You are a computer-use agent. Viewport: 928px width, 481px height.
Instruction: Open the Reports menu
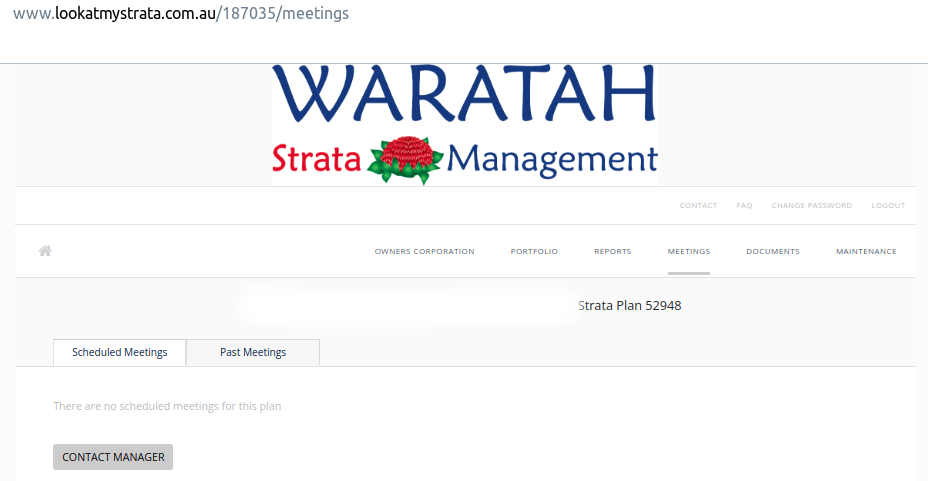(613, 251)
